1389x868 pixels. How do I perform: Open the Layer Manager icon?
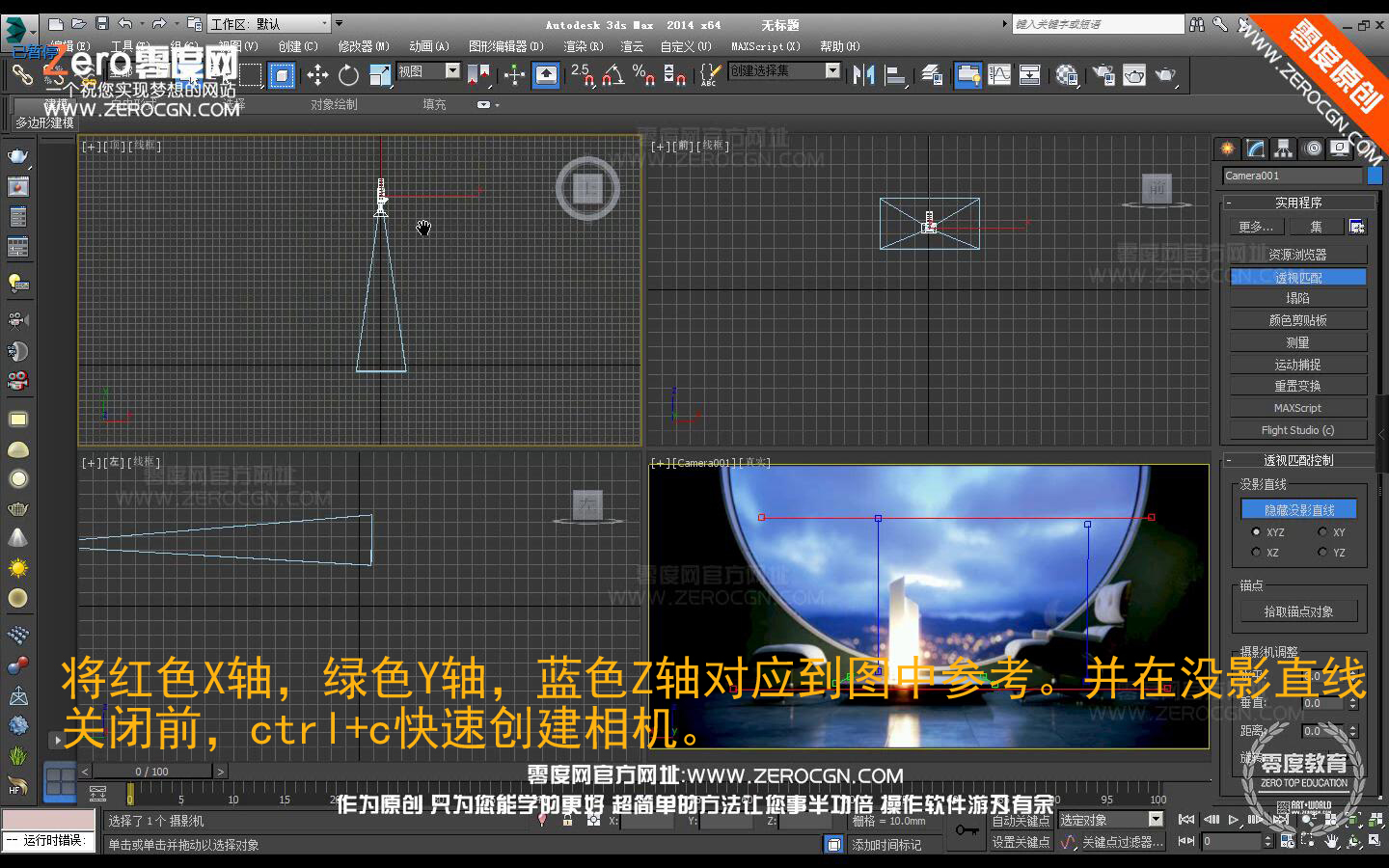pyautogui.click(x=932, y=75)
